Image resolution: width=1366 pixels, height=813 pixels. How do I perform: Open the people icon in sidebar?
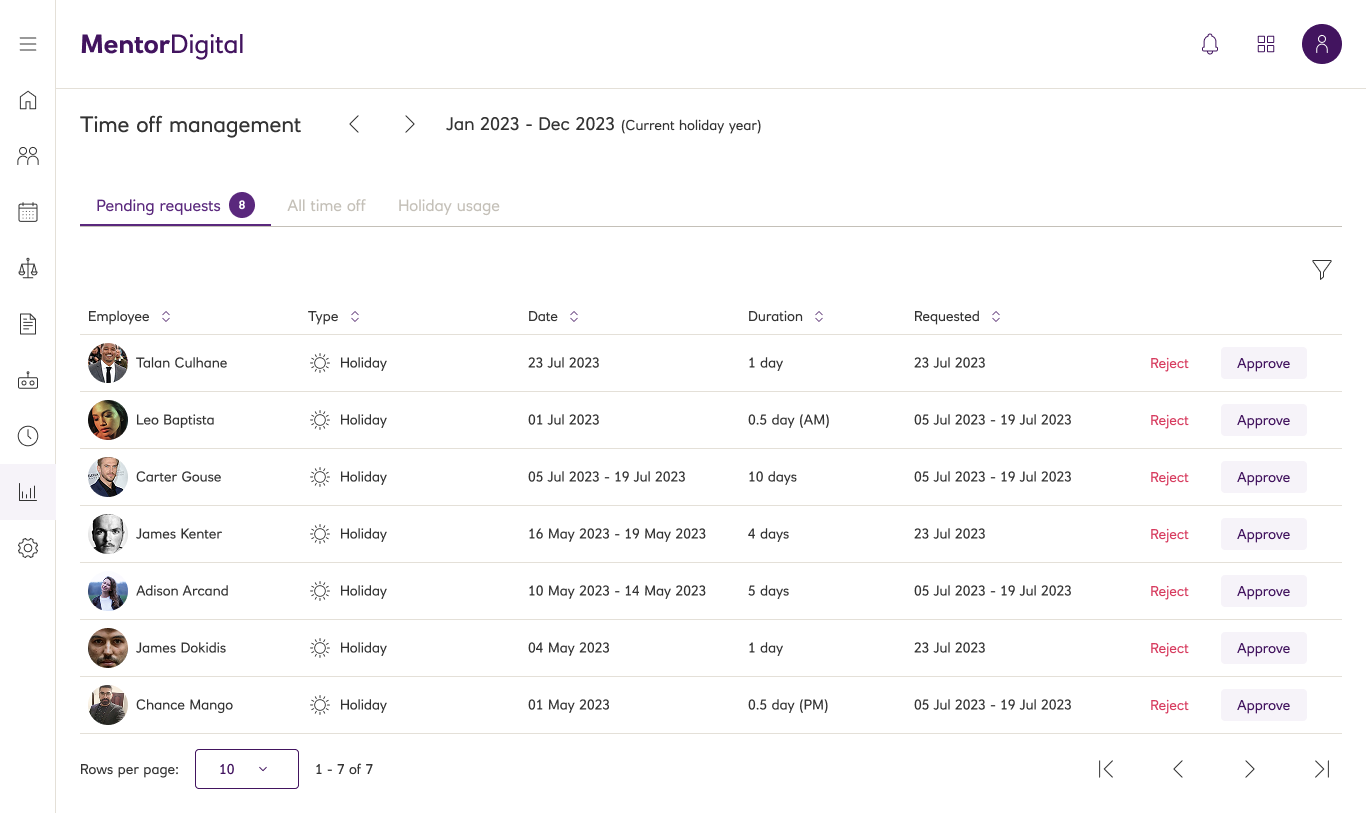click(28, 156)
